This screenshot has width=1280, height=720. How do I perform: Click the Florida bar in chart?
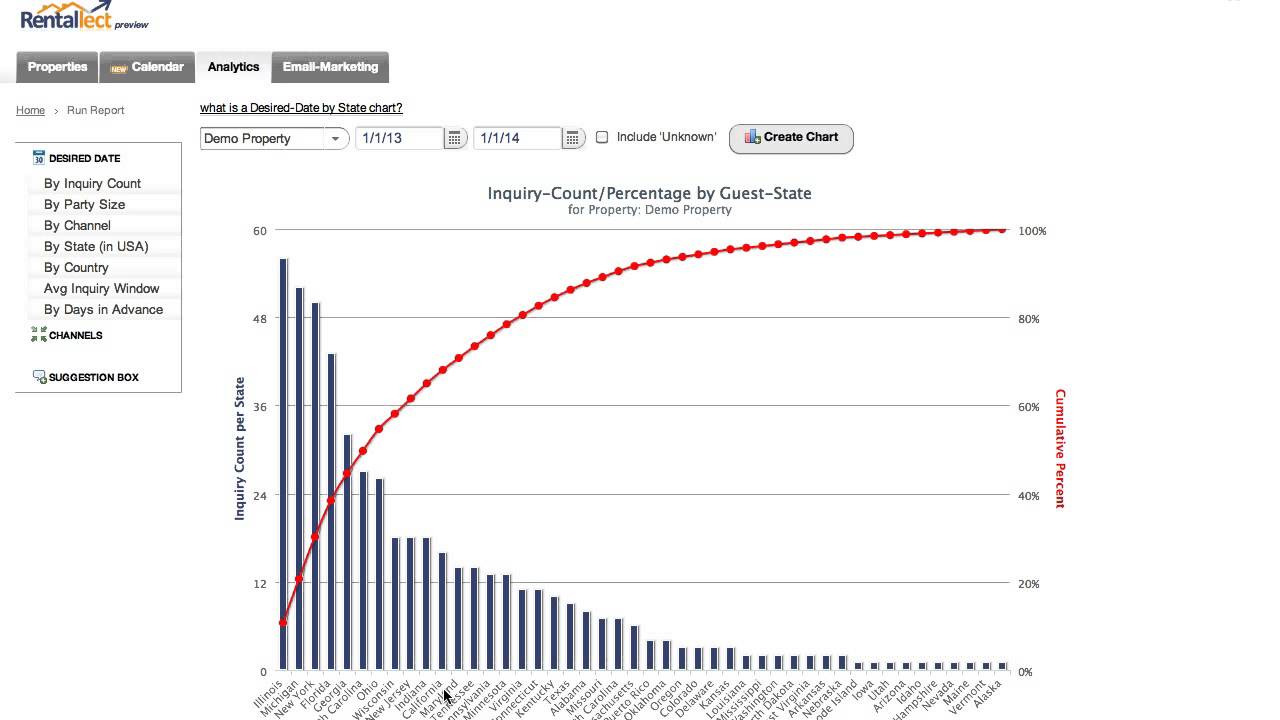click(331, 511)
